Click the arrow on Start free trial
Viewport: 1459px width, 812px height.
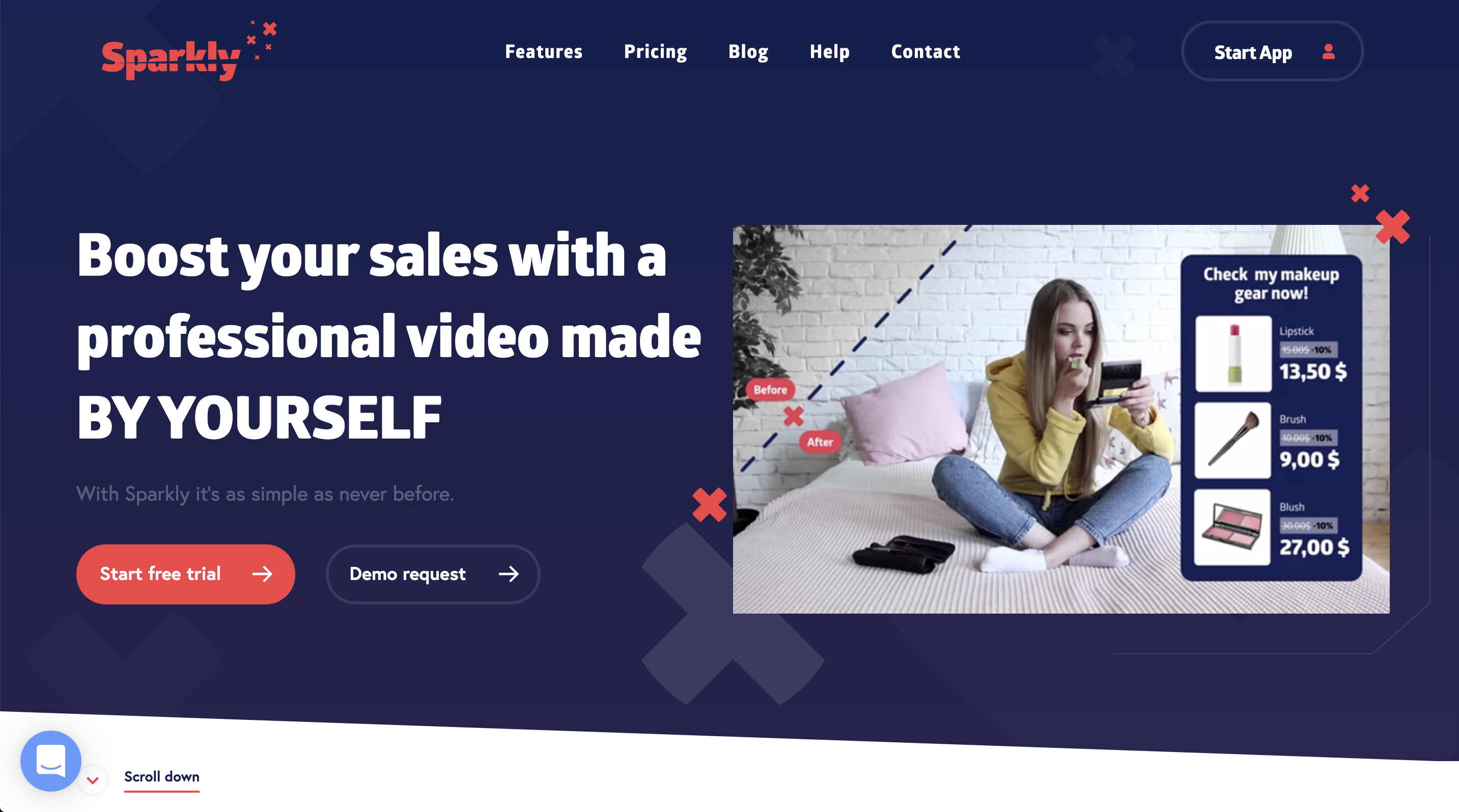(262, 574)
